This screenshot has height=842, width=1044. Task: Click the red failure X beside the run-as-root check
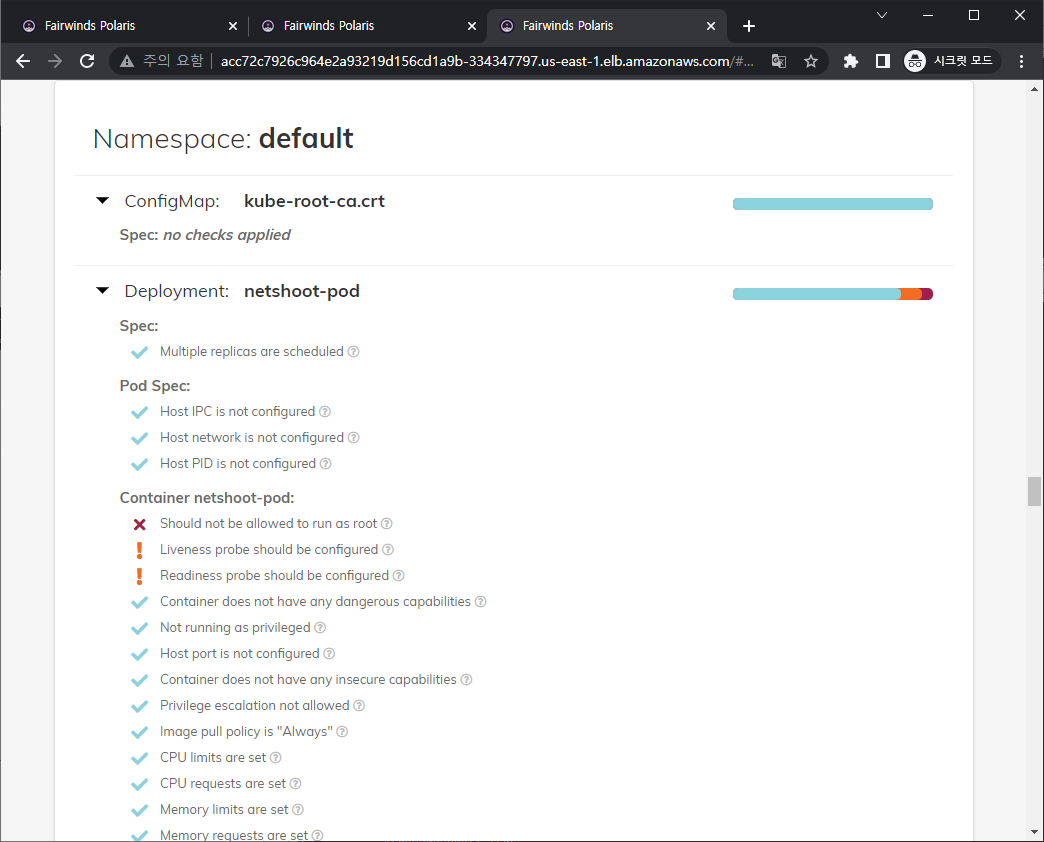click(x=139, y=523)
